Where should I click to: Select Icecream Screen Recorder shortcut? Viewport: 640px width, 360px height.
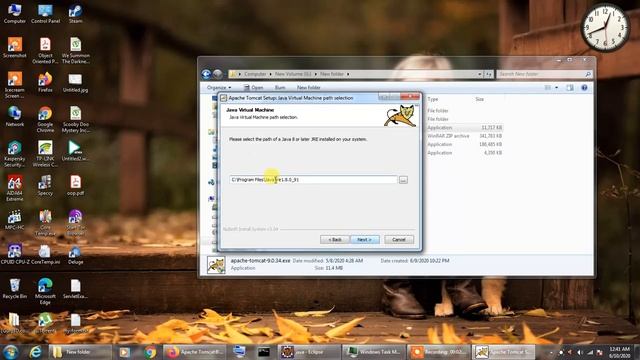[x=15, y=84]
